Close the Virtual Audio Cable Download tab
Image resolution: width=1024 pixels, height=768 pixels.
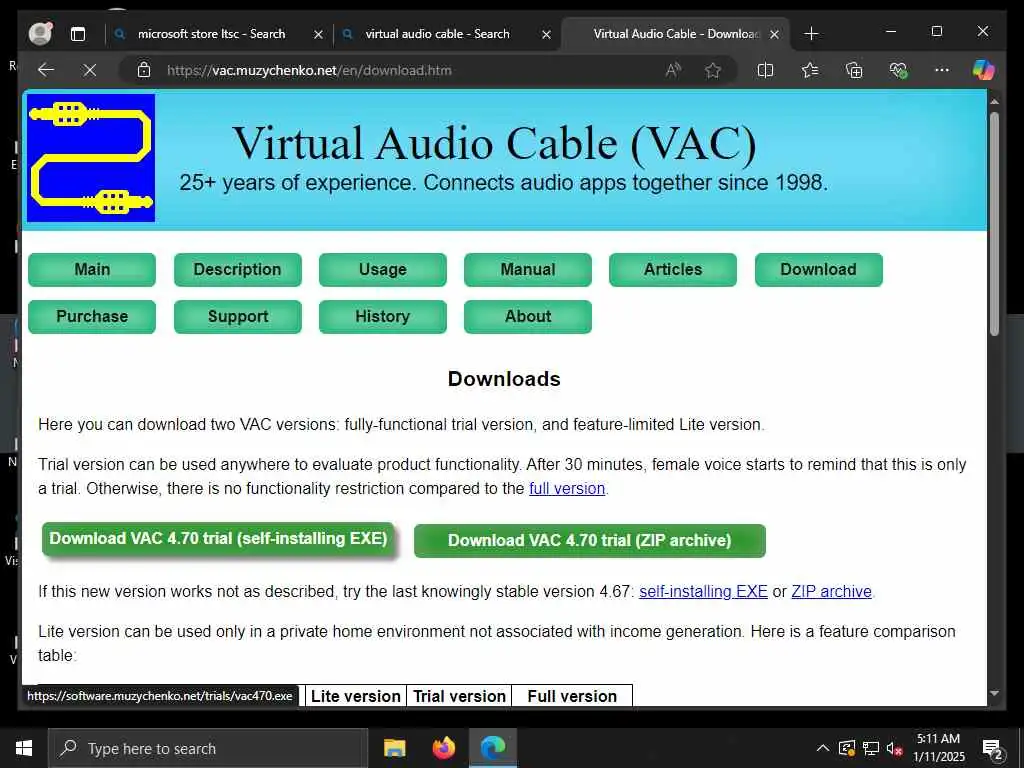click(x=775, y=35)
